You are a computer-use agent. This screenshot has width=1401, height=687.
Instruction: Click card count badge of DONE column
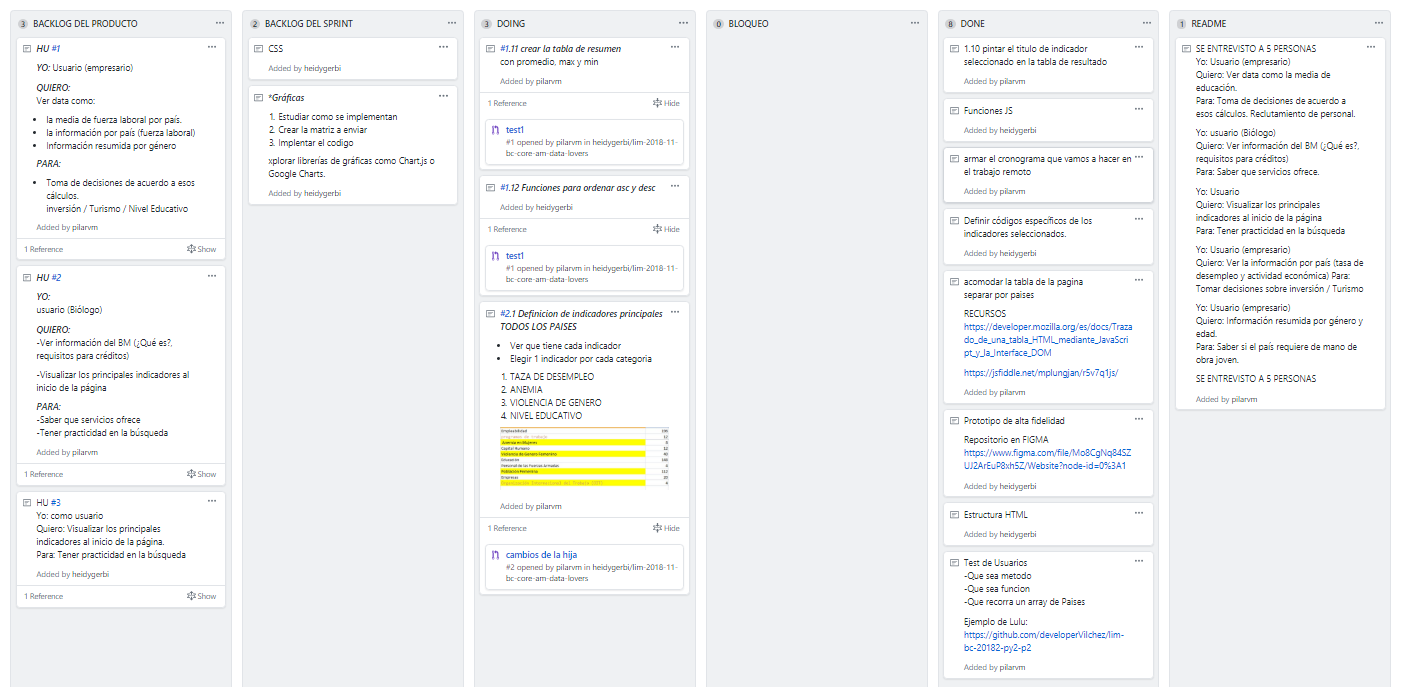coord(950,23)
